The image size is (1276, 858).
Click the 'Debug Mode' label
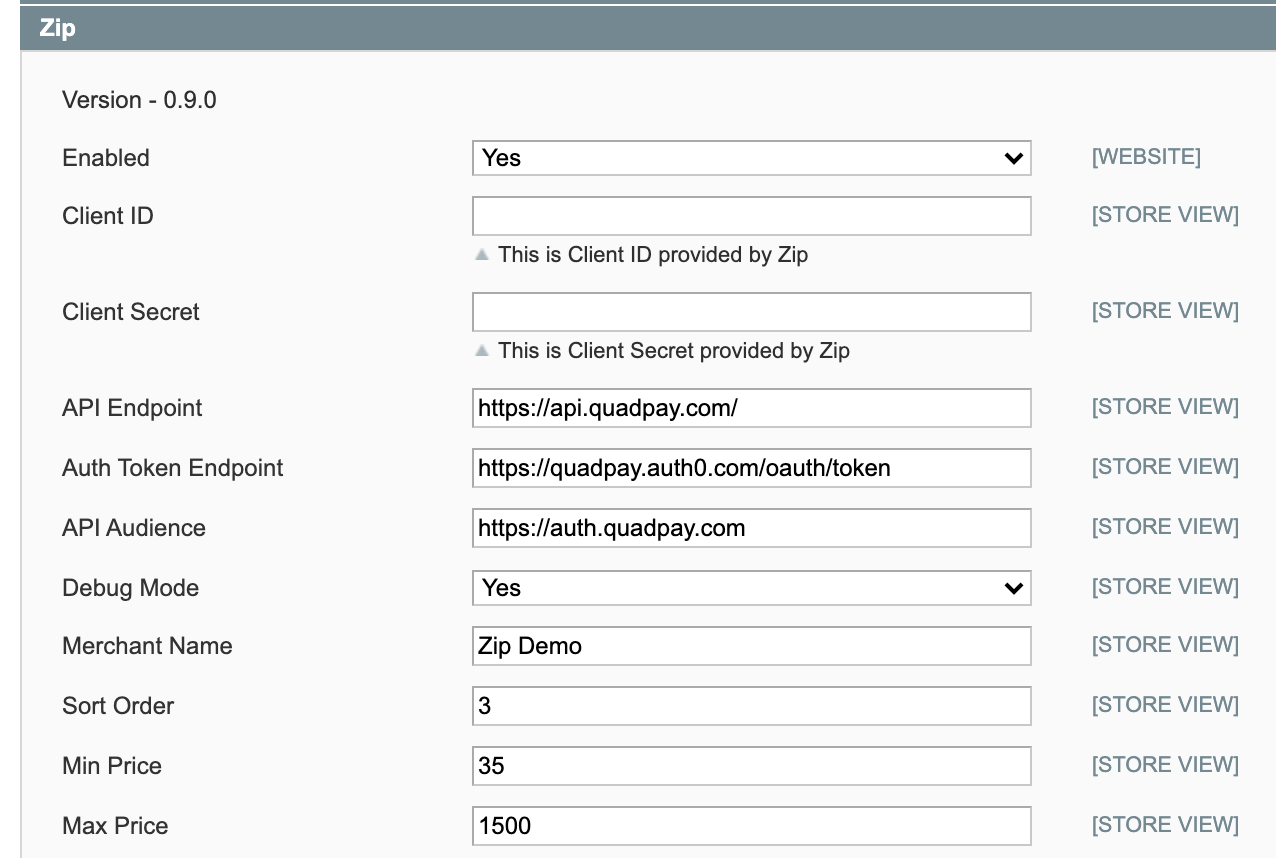click(131, 588)
